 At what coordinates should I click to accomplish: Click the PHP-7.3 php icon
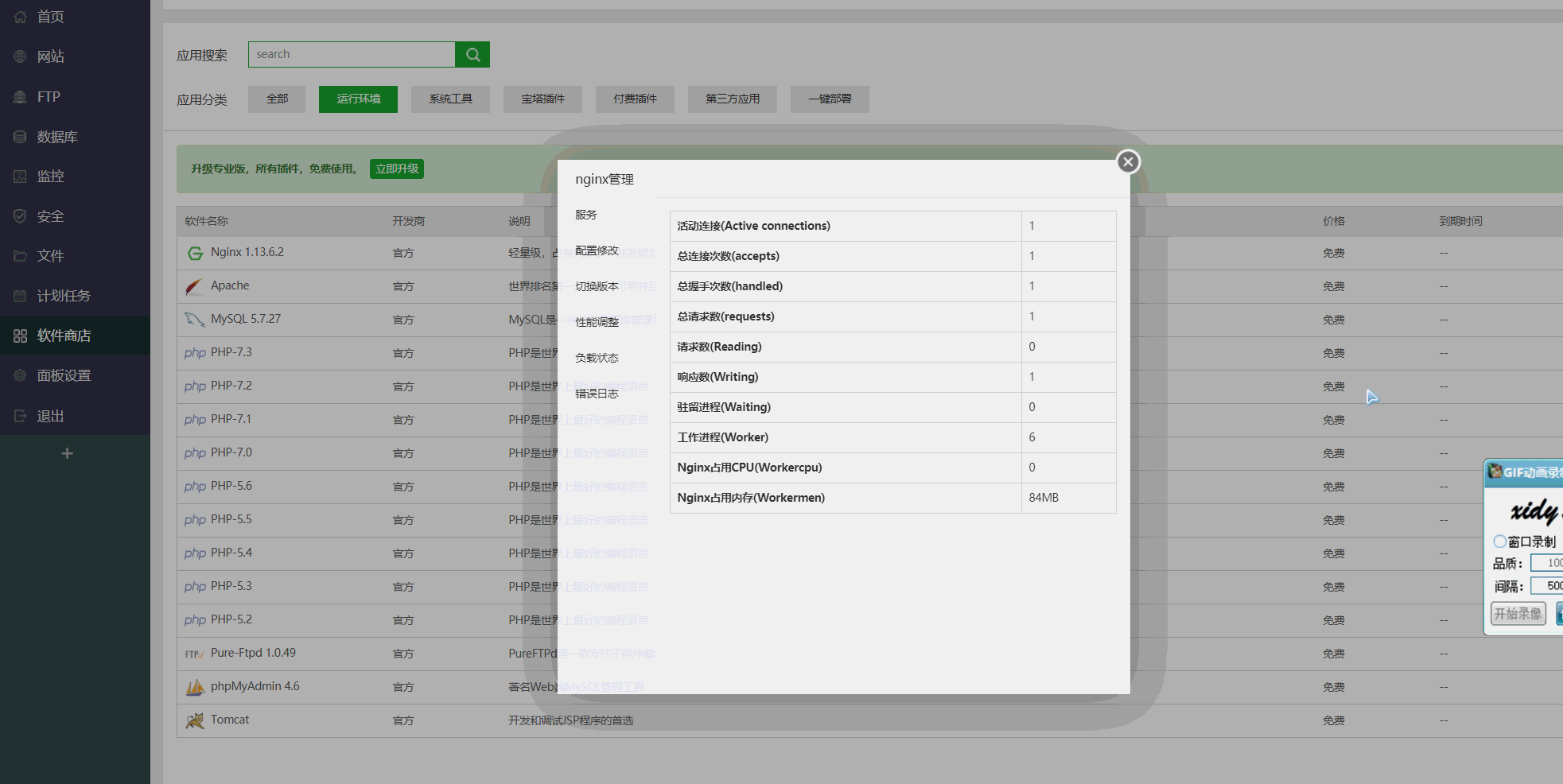(195, 353)
